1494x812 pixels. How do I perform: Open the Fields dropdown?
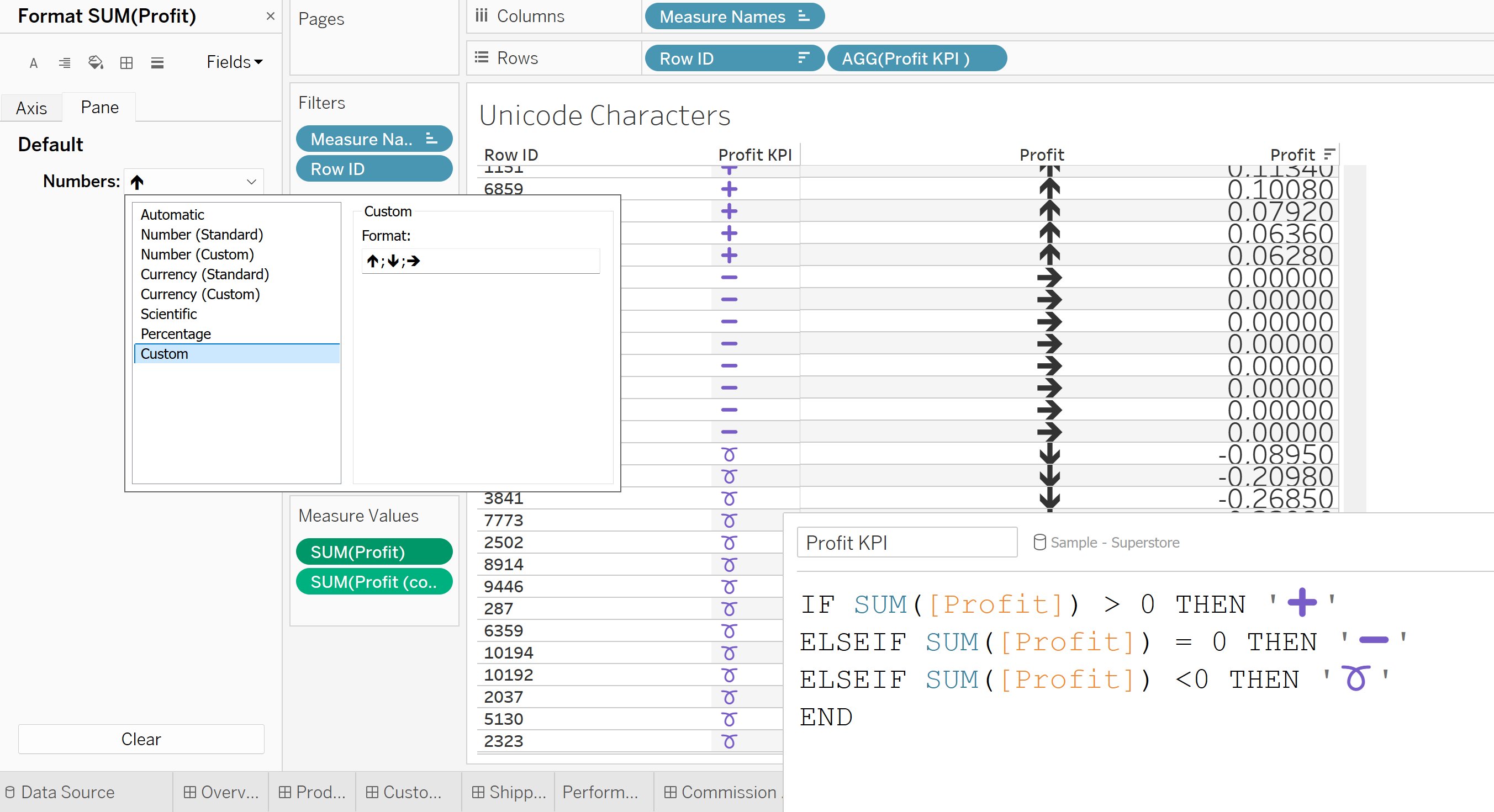point(234,62)
